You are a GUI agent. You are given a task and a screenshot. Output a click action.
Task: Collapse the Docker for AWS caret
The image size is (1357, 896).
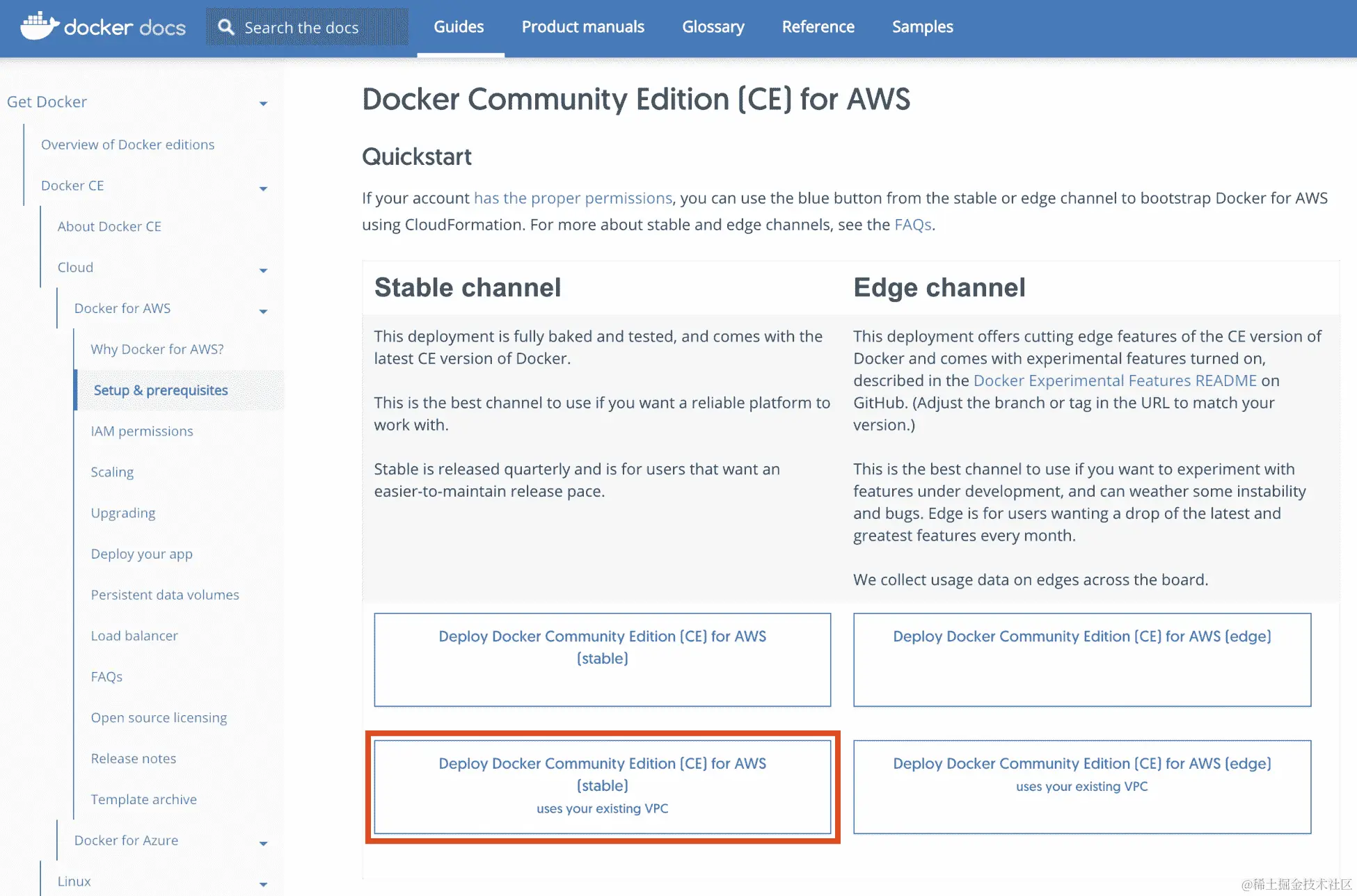click(263, 311)
